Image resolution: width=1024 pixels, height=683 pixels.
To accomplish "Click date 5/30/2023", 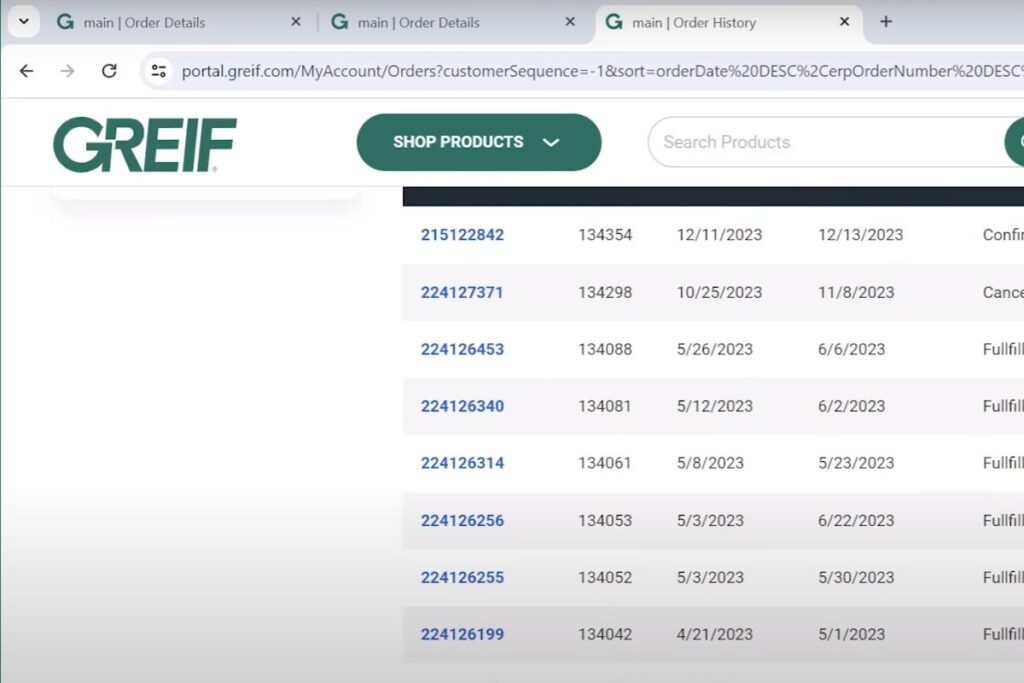I will (856, 577).
